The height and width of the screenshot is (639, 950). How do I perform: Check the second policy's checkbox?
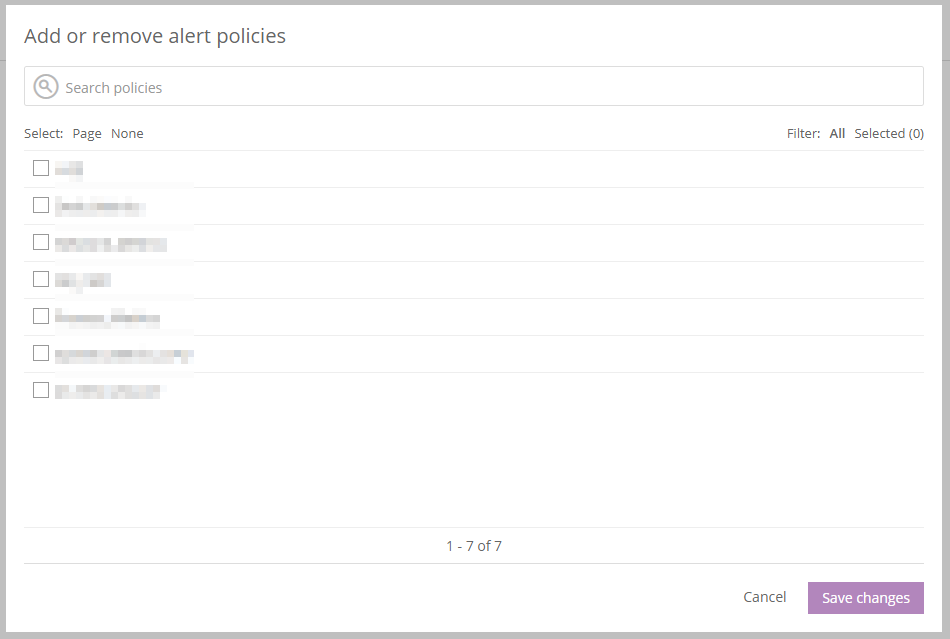[x=41, y=205]
